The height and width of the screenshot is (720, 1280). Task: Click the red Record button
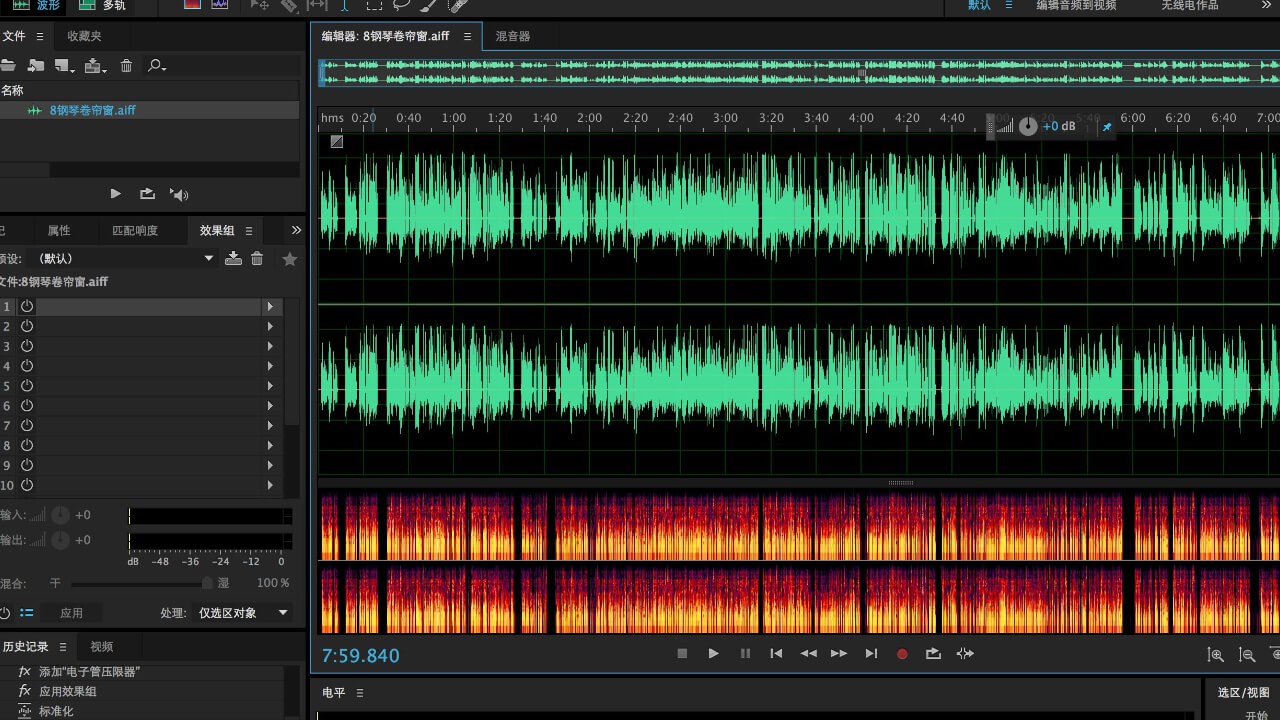[902, 654]
